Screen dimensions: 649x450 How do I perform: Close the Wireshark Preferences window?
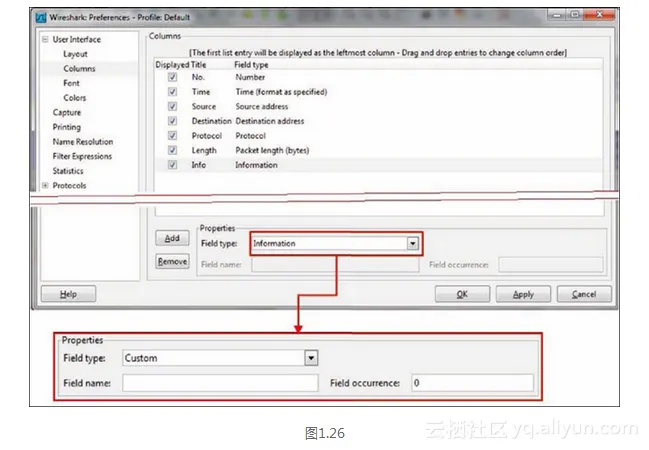[x=599, y=14]
